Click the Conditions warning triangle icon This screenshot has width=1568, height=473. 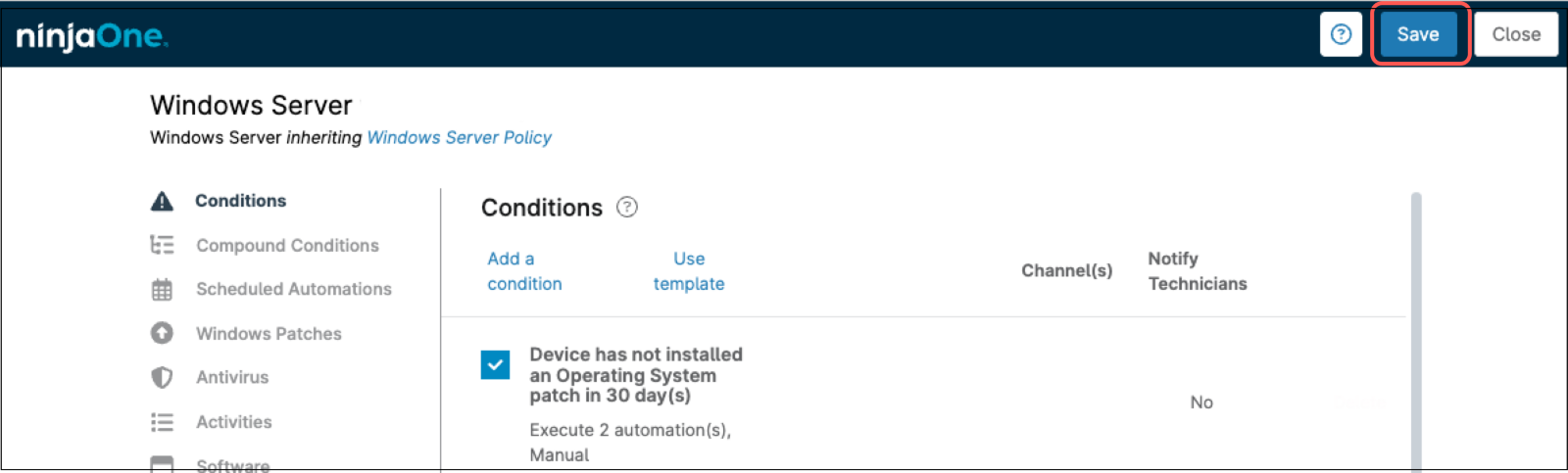tap(162, 201)
